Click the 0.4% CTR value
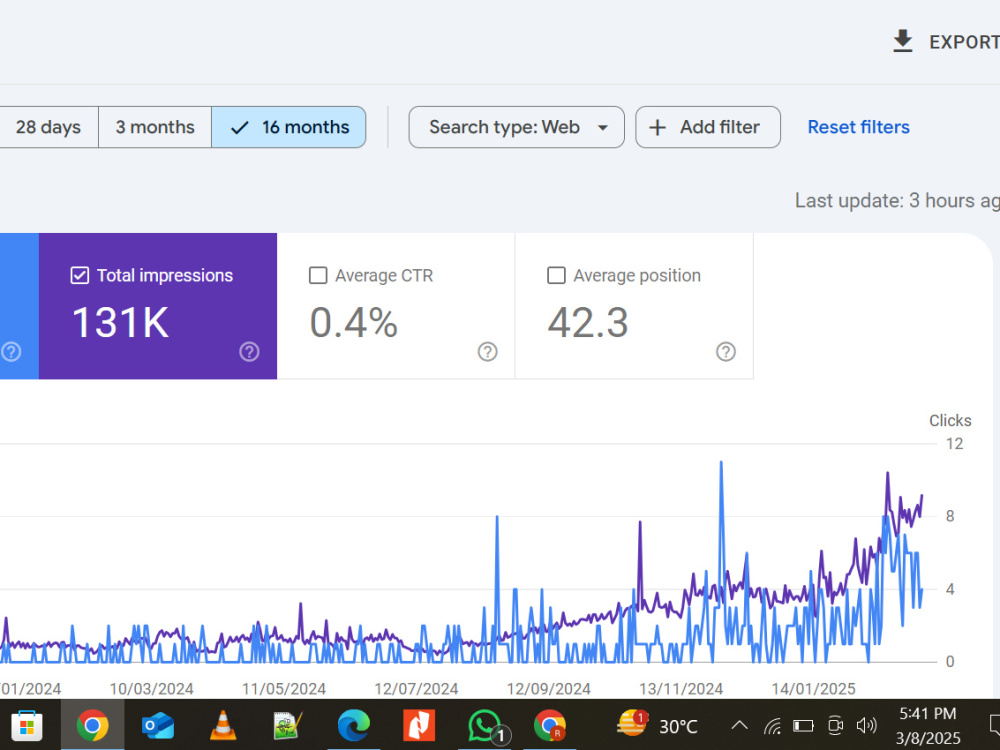The width and height of the screenshot is (1000, 750). tap(354, 322)
